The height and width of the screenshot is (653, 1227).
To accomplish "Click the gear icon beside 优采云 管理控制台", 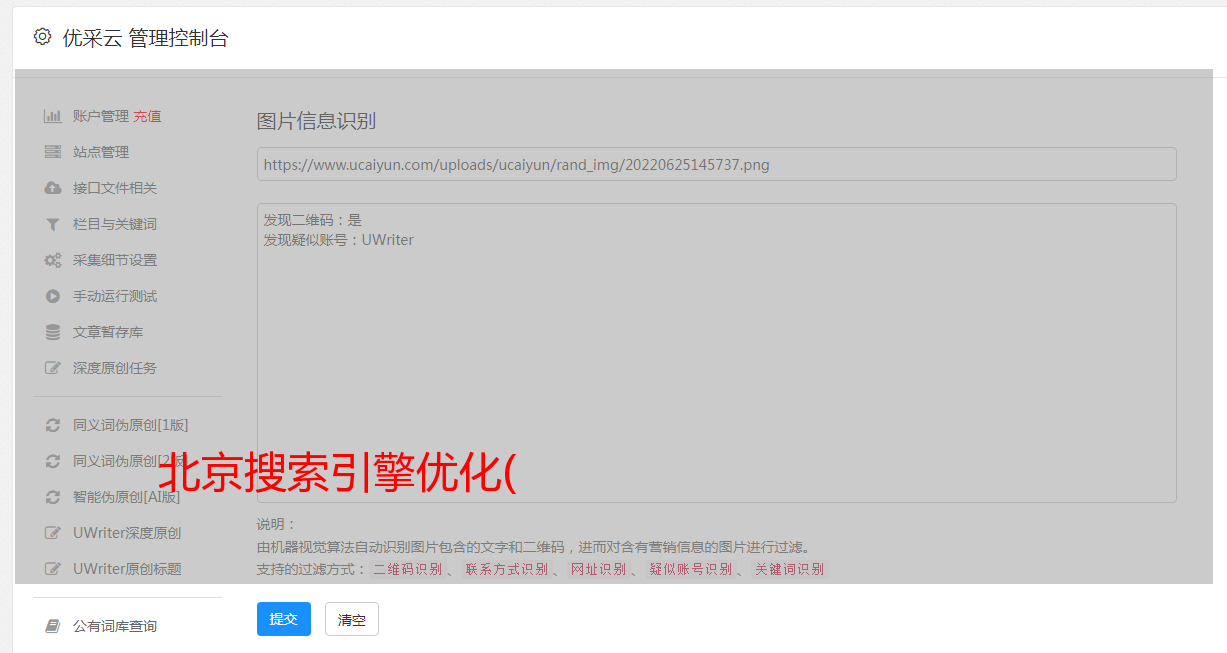I will 42,37.
